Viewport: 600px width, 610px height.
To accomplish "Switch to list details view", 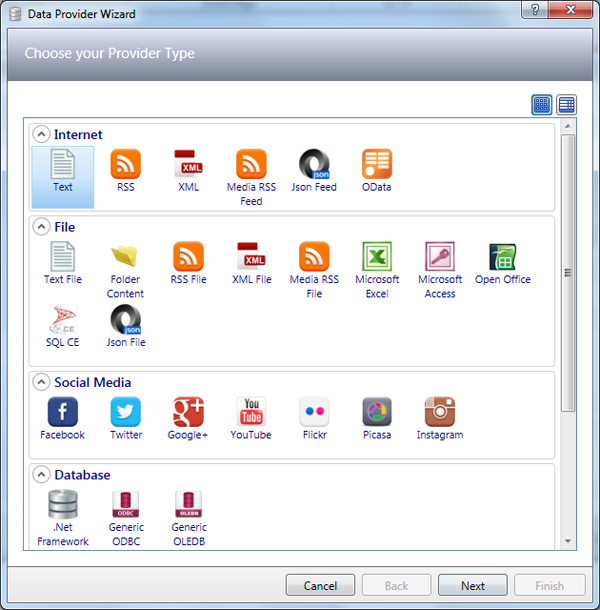I will (567, 105).
